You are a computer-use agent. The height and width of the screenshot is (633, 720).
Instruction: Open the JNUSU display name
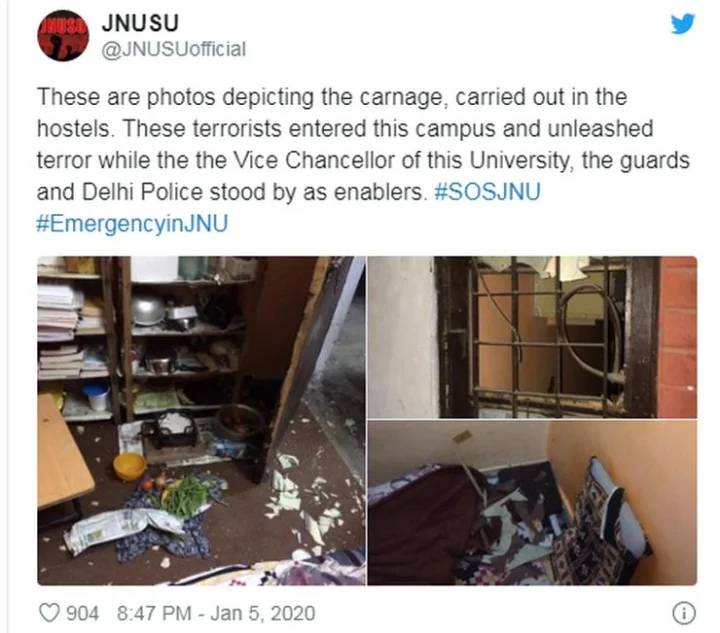(x=140, y=23)
